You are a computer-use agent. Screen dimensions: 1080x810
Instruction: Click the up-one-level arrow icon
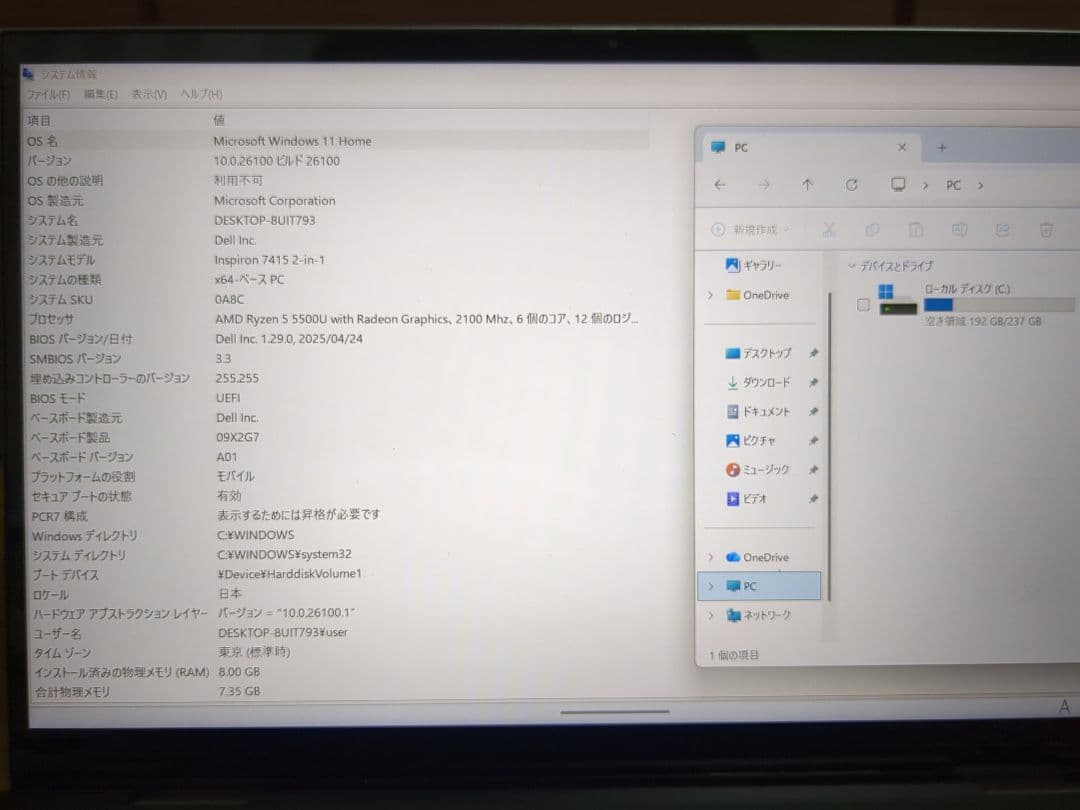[x=808, y=185]
